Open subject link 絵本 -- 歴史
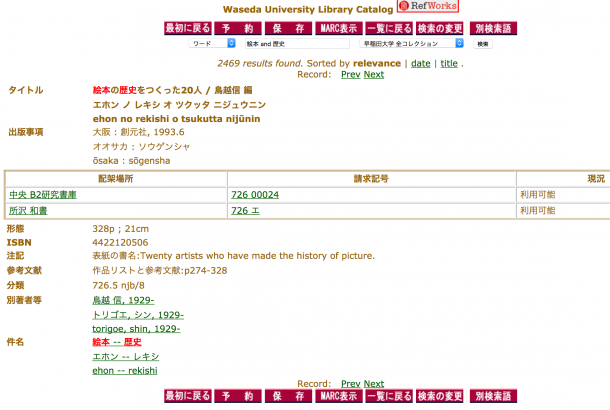Screen dimensions: 610x410 [x=117, y=342]
